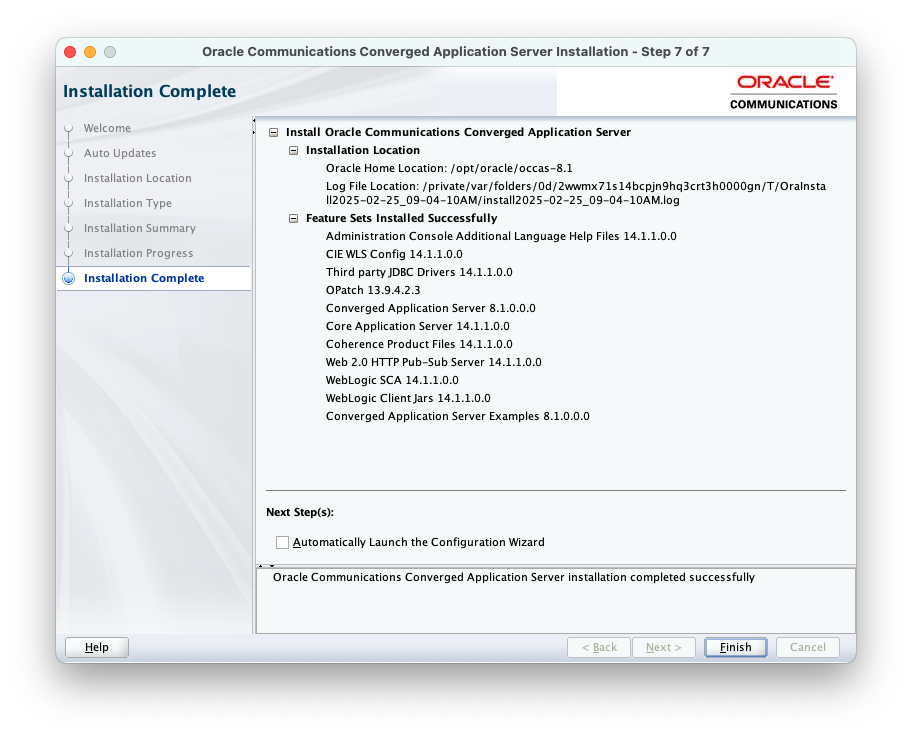Select Administration Console Additional Language Help Files row
The width and height of the screenshot is (912, 737).
(501, 236)
